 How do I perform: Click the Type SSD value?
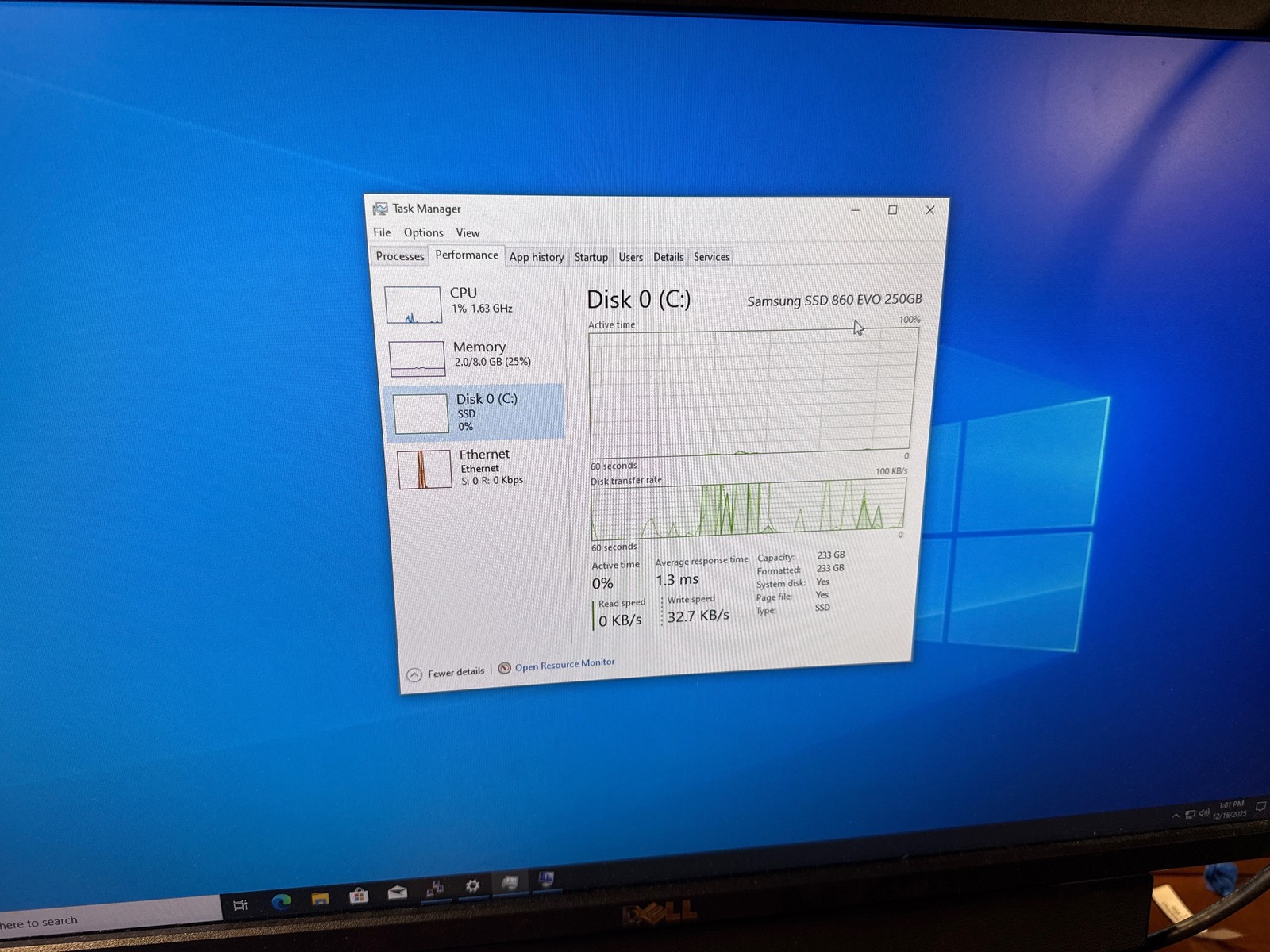click(x=822, y=608)
